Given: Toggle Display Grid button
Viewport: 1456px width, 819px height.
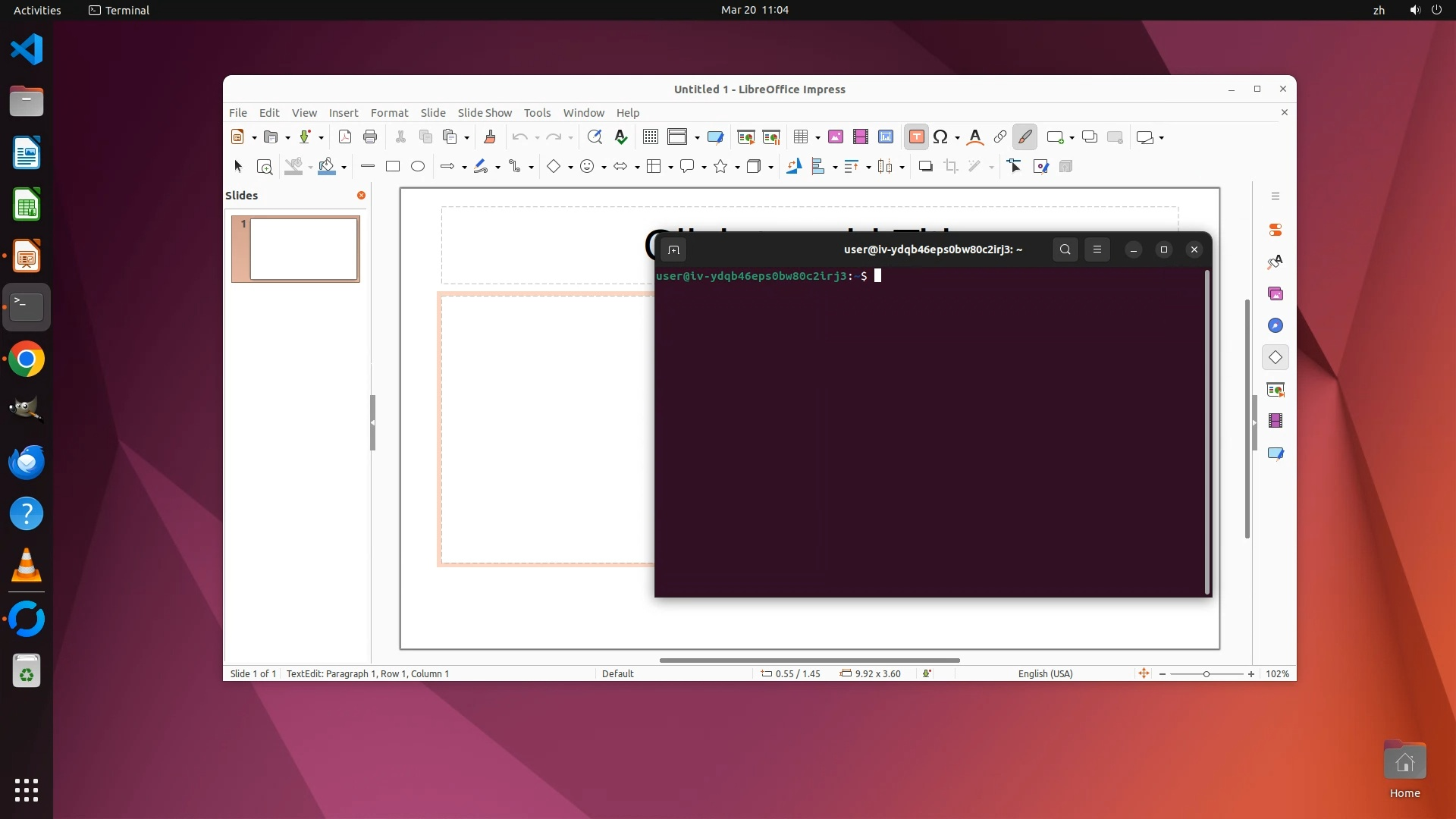Looking at the screenshot, I should coord(650,137).
